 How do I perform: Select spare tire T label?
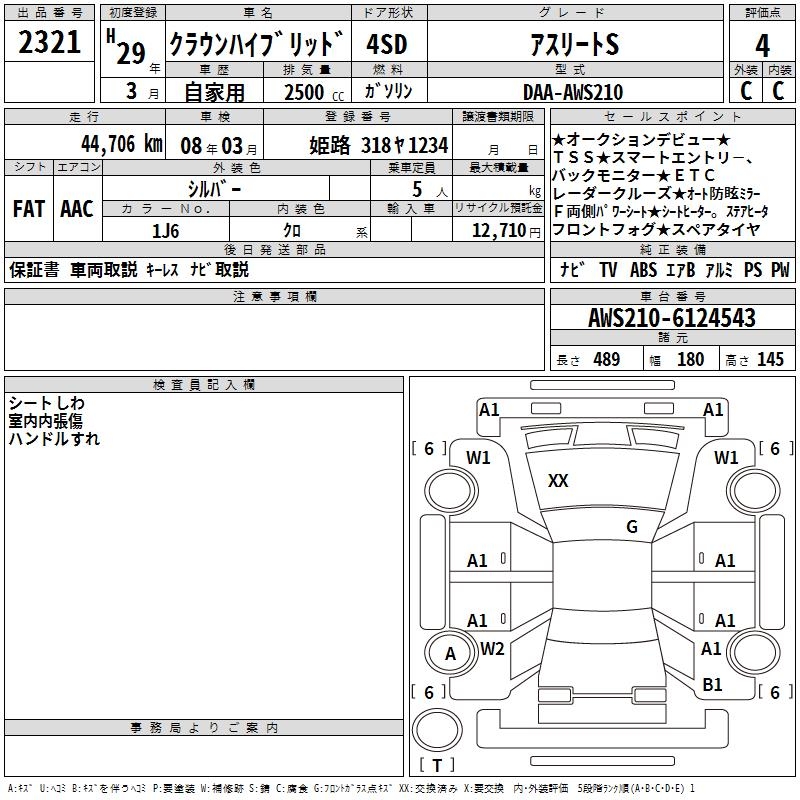[x=437, y=765]
